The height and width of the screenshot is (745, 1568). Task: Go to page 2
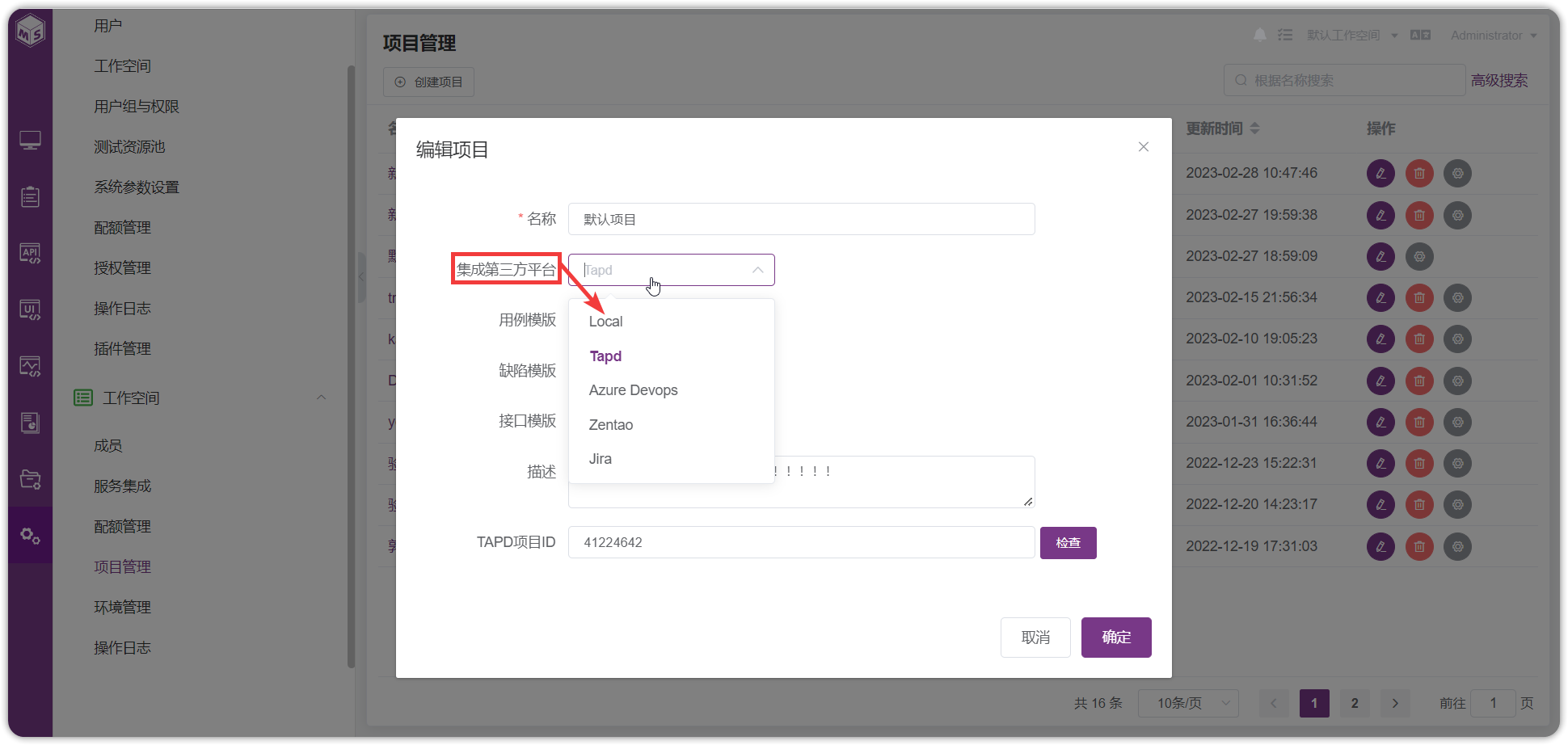(1355, 703)
